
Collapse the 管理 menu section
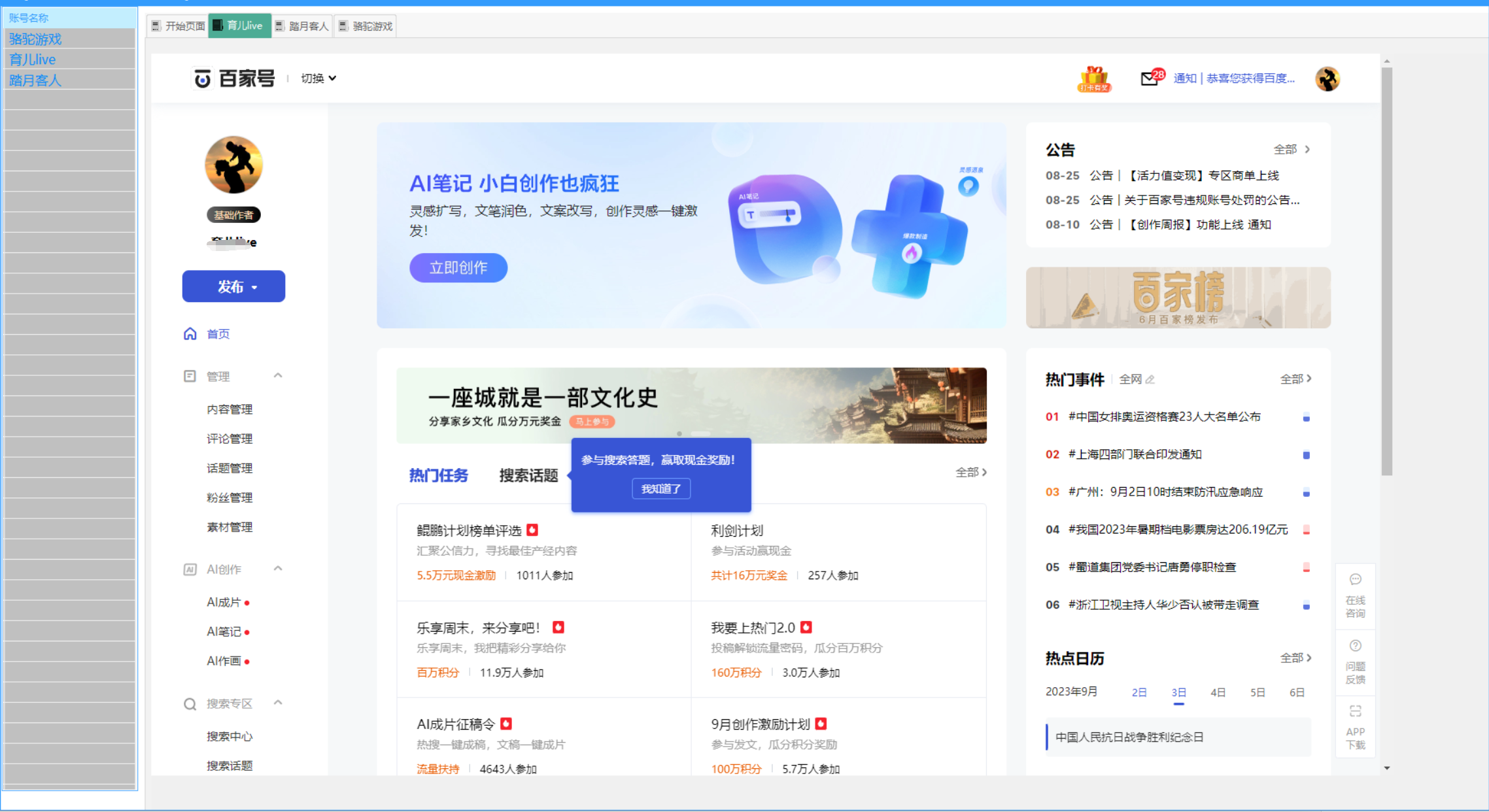click(278, 375)
